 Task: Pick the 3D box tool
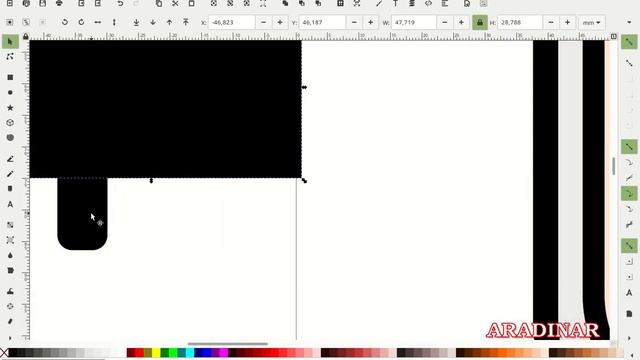(x=10, y=122)
